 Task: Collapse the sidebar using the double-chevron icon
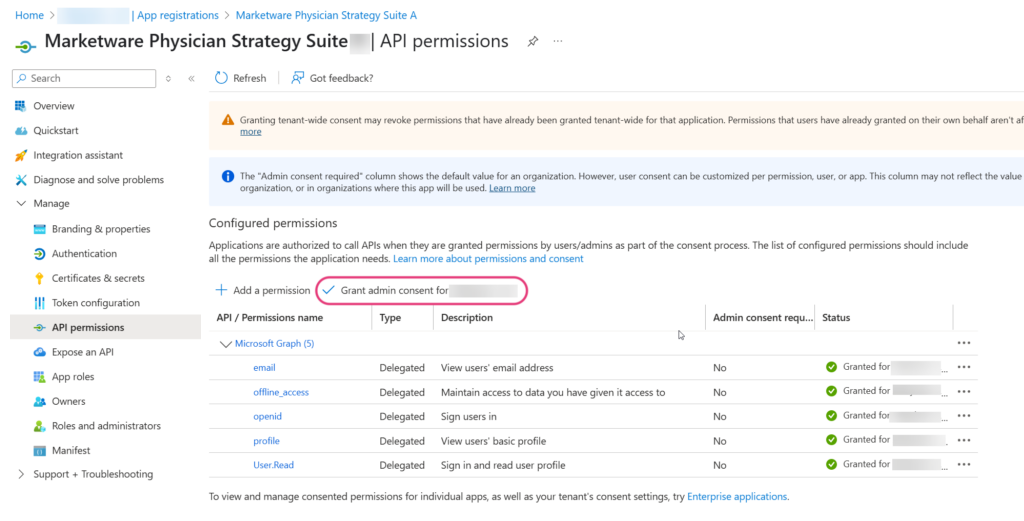tap(191, 78)
